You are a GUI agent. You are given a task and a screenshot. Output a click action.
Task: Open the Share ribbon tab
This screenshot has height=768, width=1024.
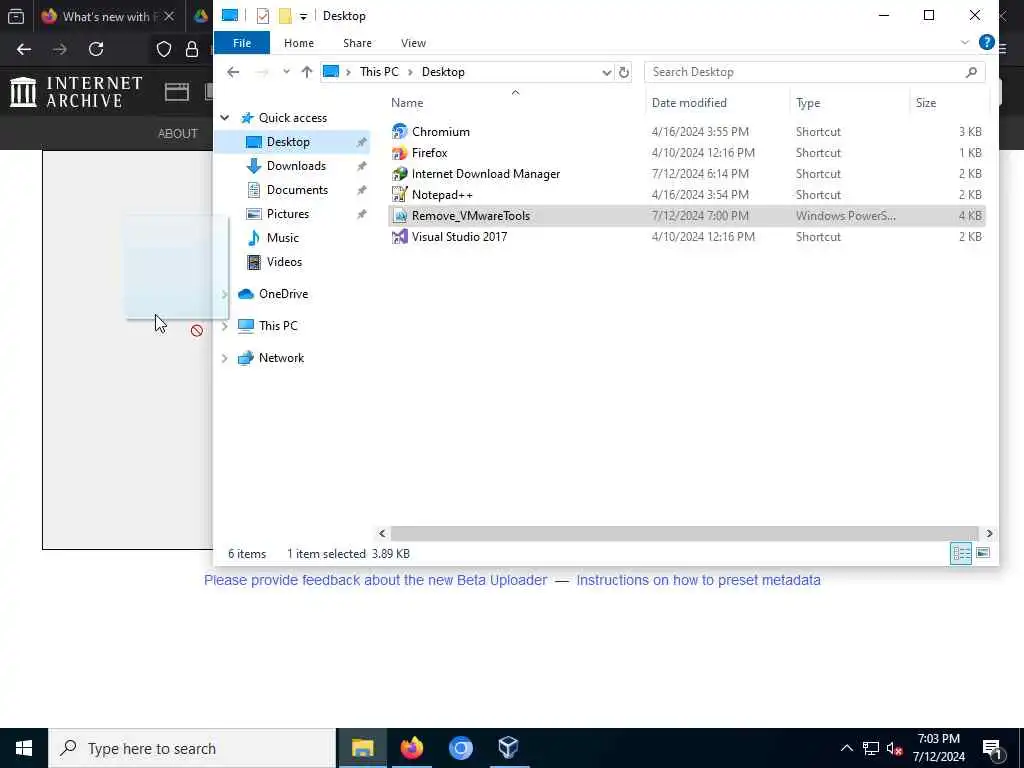tap(357, 42)
